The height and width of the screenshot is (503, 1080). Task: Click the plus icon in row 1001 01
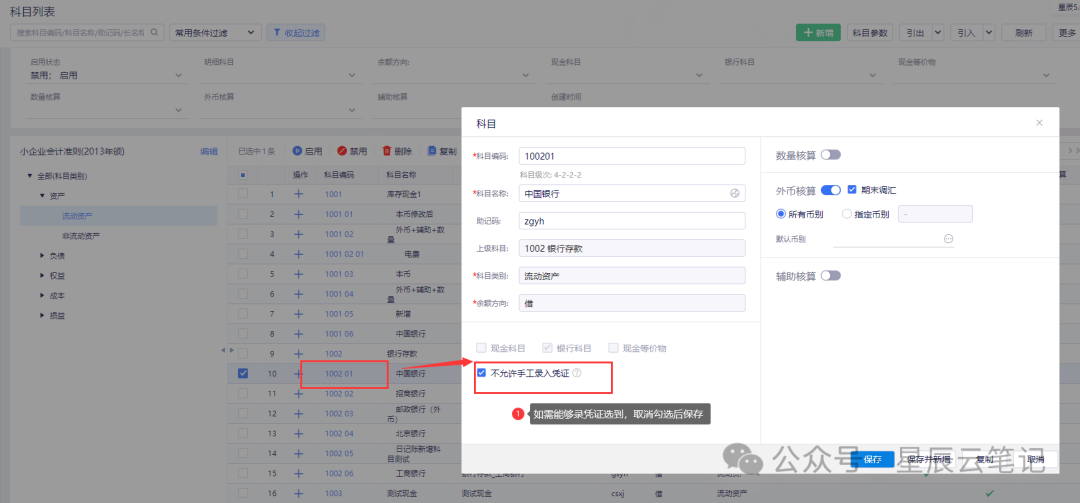[x=299, y=214]
